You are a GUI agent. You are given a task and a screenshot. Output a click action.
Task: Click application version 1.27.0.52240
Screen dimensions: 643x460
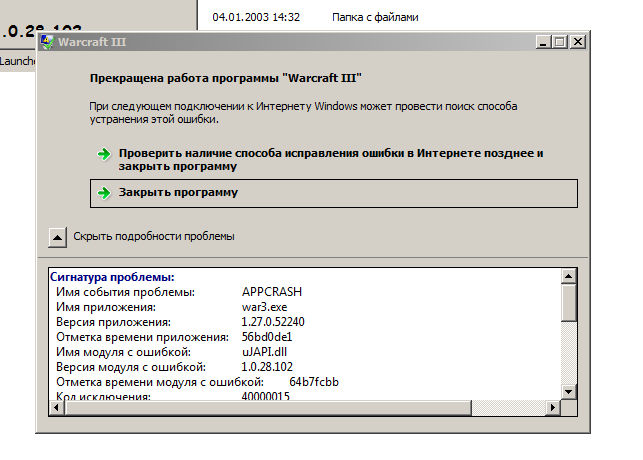click(273, 322)
